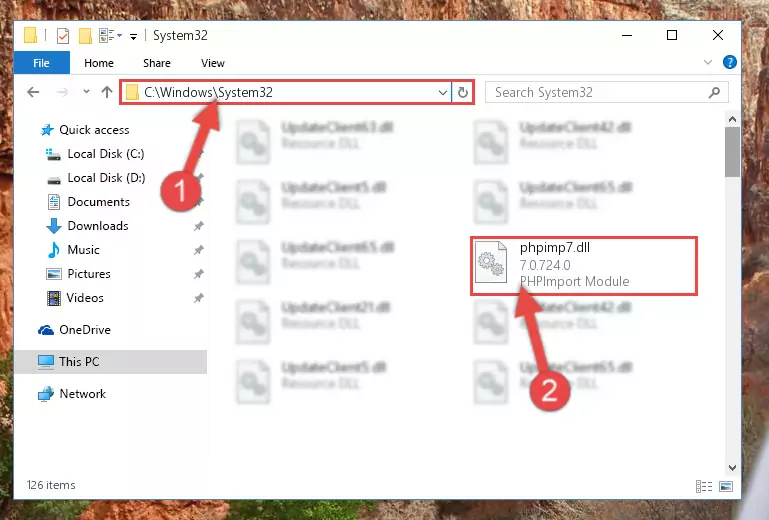Go up one folder level
Viewport: 769px width, 520px height.
coord(106,92)
